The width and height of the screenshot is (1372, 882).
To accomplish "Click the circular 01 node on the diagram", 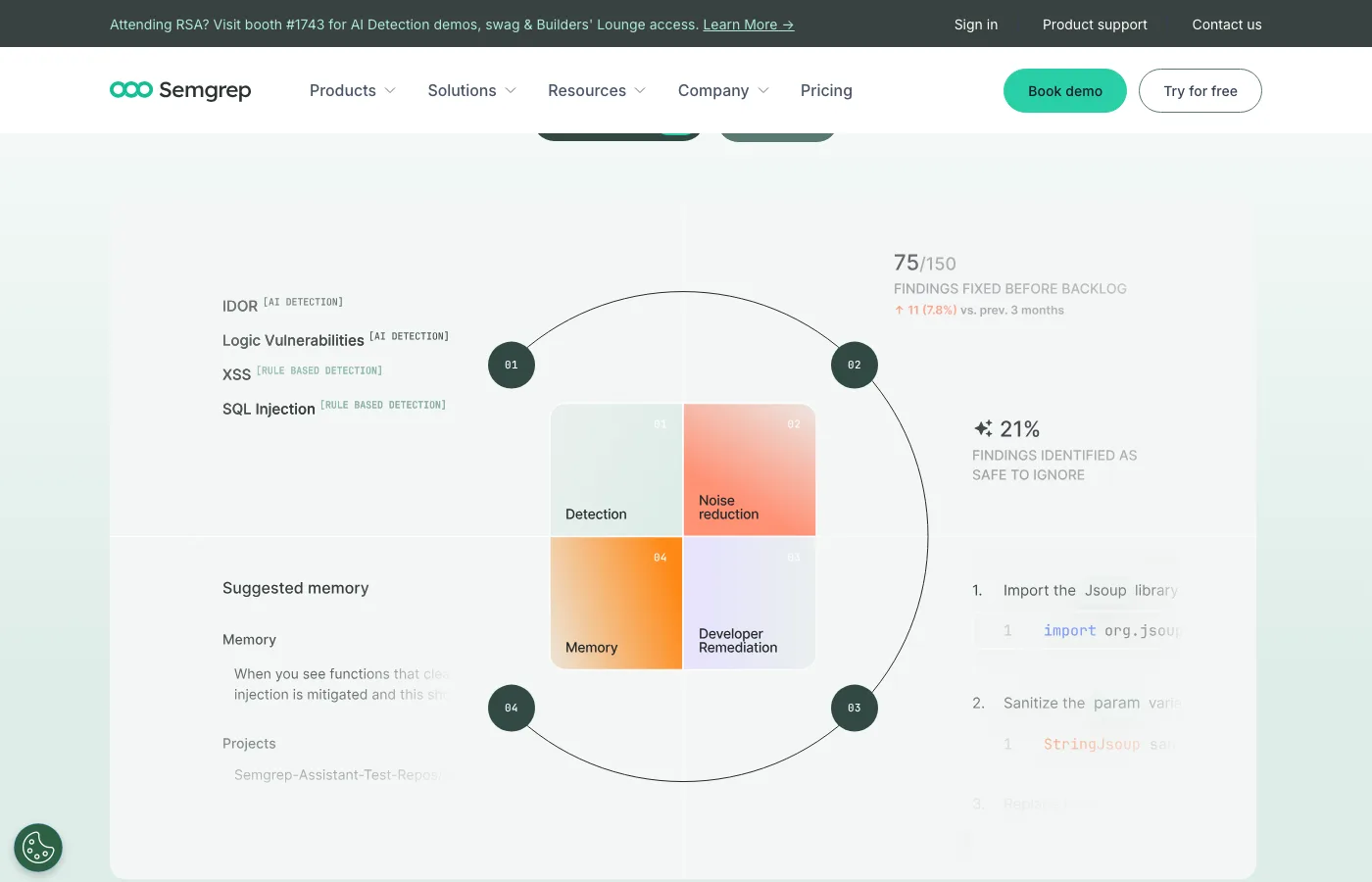I will 511,365.
